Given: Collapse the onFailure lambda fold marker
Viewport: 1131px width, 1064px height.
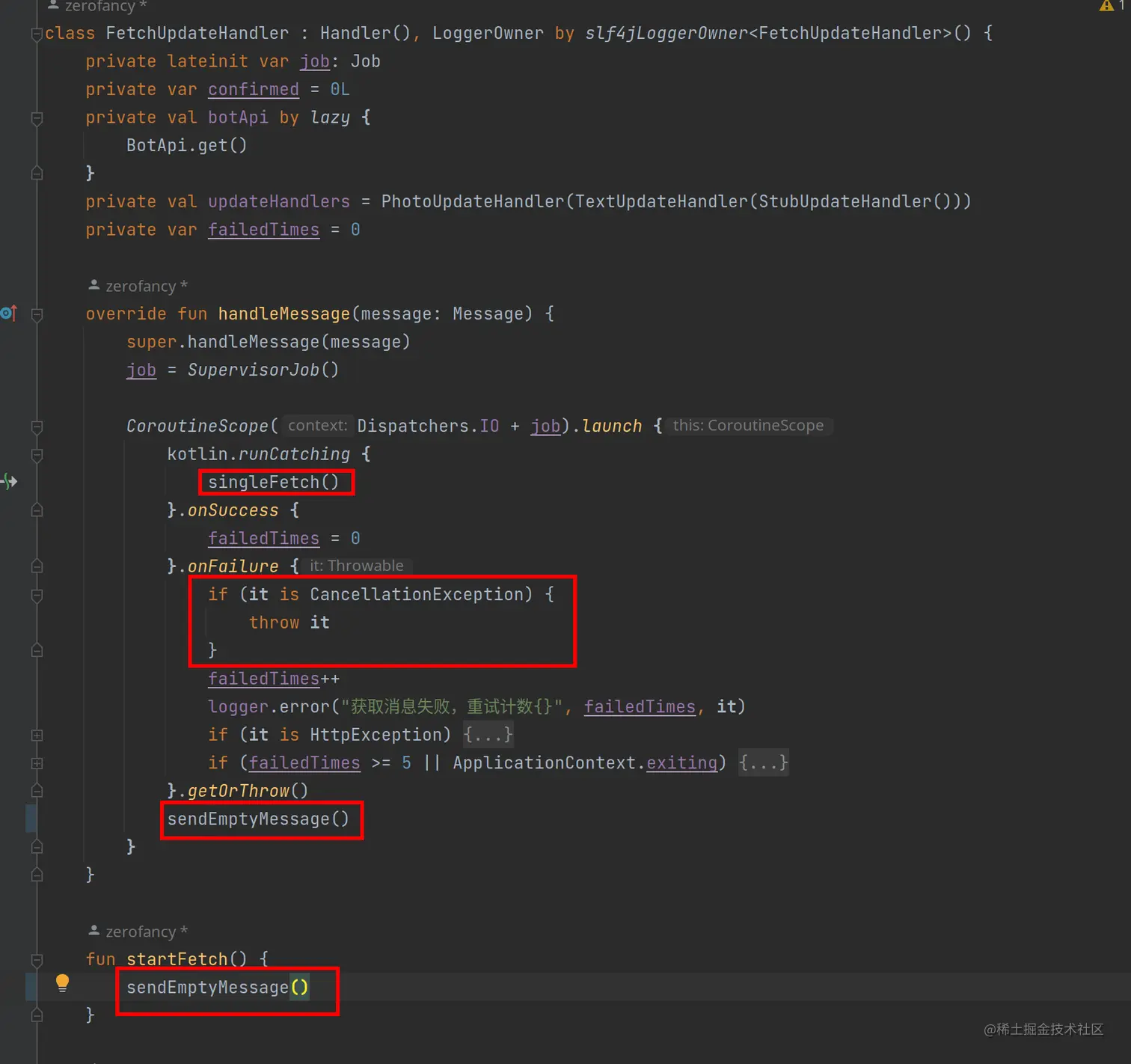Looking at the screenshot, I should point(37,566).
